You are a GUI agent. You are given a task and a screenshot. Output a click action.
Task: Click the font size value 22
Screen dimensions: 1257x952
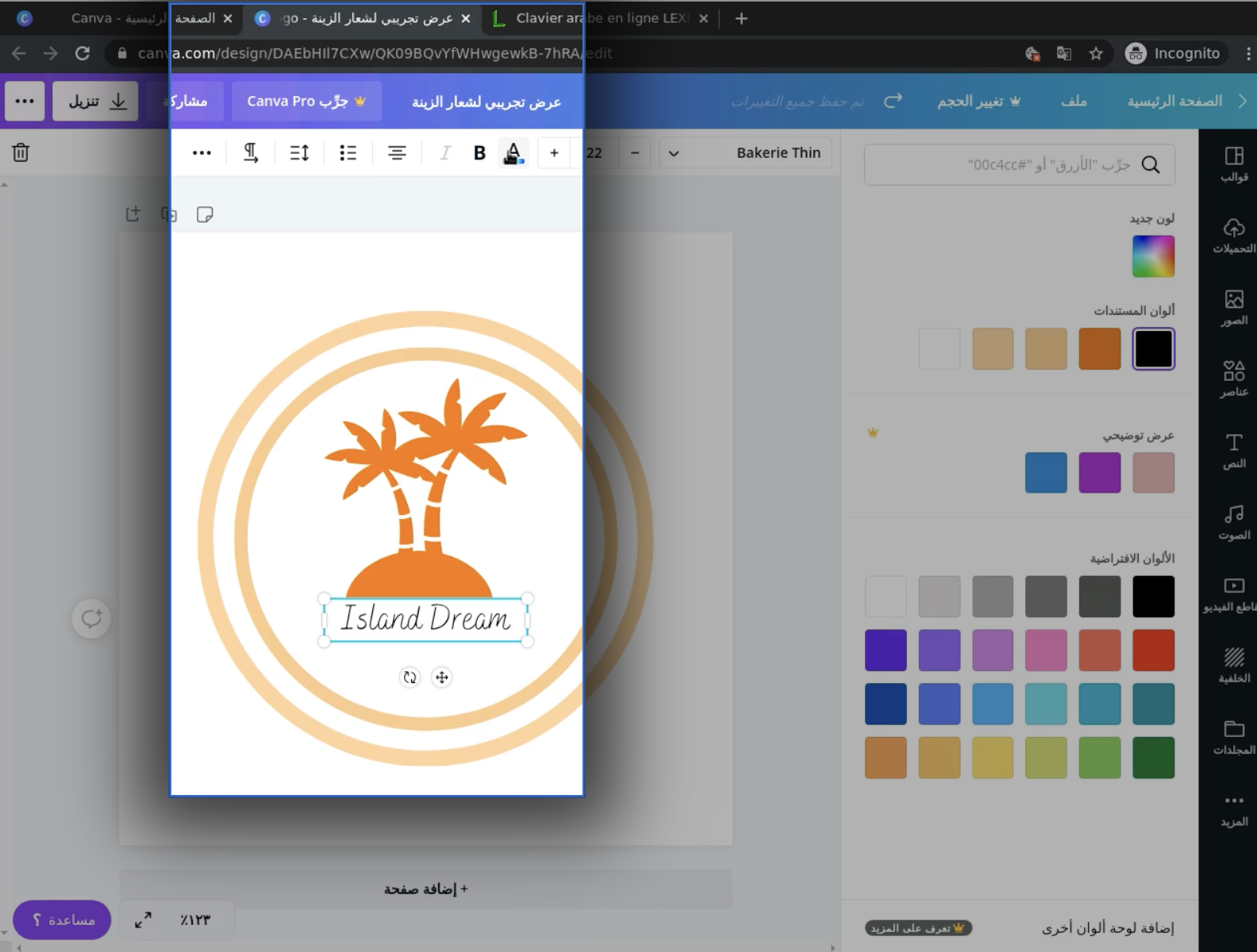point(594,153)
